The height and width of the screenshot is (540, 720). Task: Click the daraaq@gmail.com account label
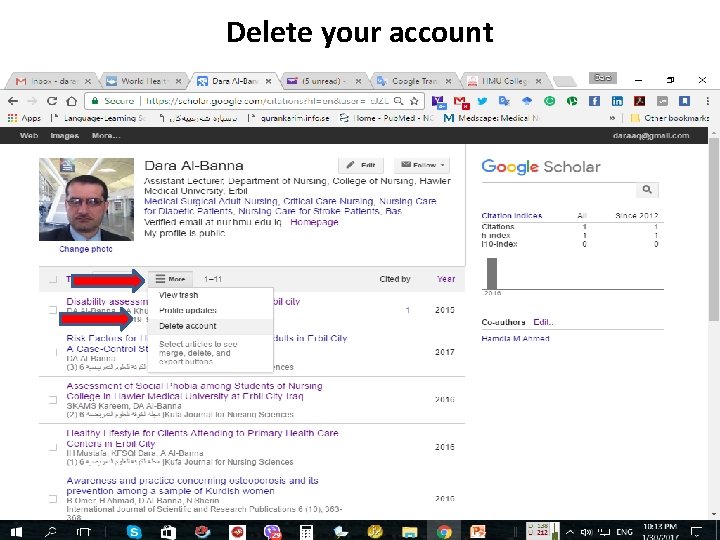click(x=651, y=136)
